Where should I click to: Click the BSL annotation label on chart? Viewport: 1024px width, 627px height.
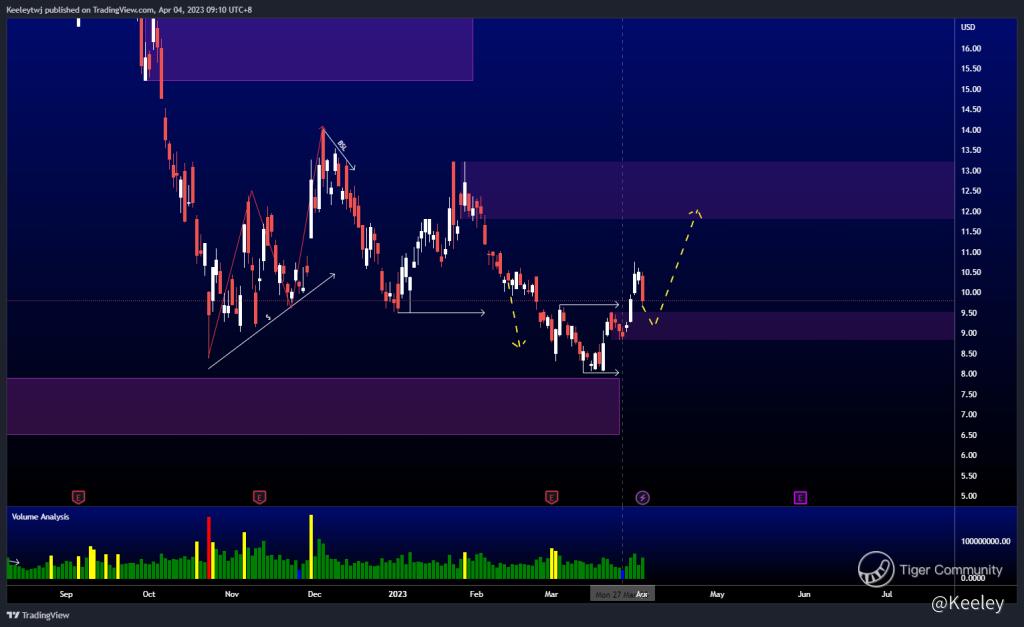(342, 146)
